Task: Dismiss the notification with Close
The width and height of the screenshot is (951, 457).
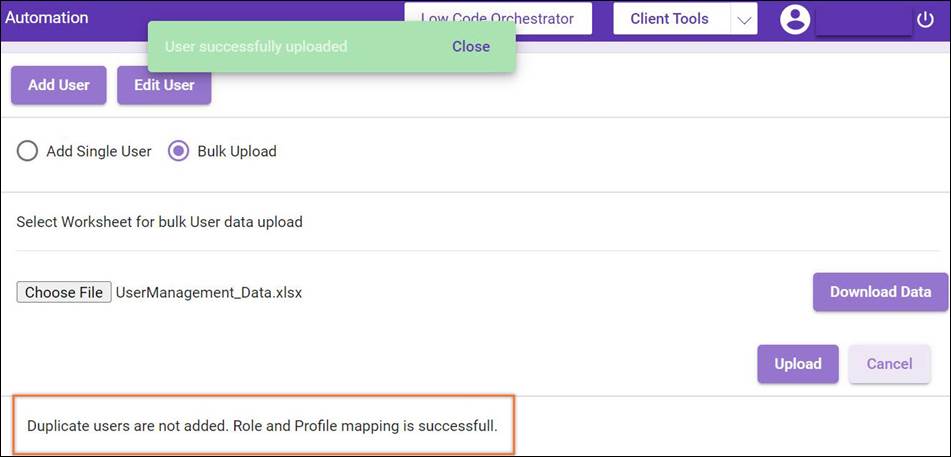Action: pyautogui.click(x=471, y=47)
